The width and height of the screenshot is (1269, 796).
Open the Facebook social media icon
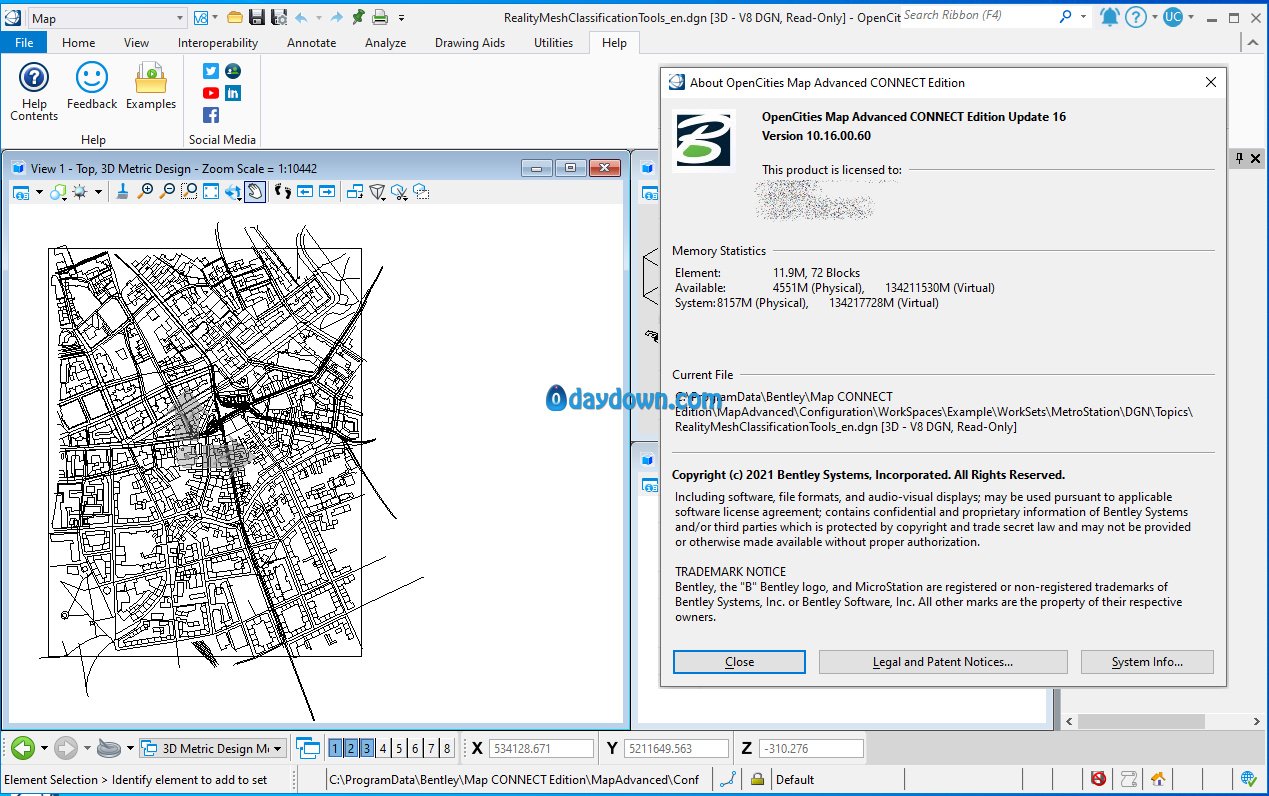[x=210, y=115]
